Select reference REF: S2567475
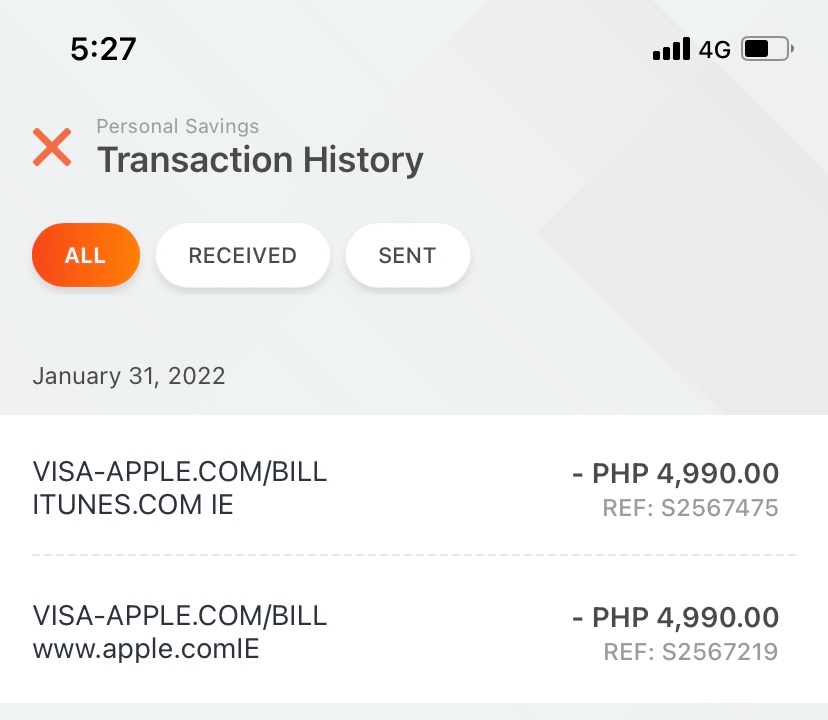 pyautogui.click(x=690, y=508)
